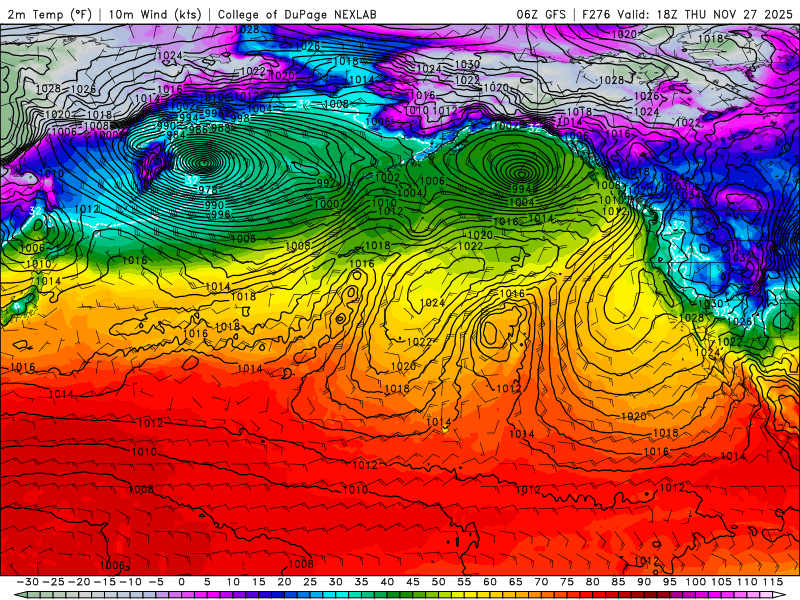Screen dimensions: 800x600
Task: Click the 15 tick label on the color legend
Action: coord(259,582)
